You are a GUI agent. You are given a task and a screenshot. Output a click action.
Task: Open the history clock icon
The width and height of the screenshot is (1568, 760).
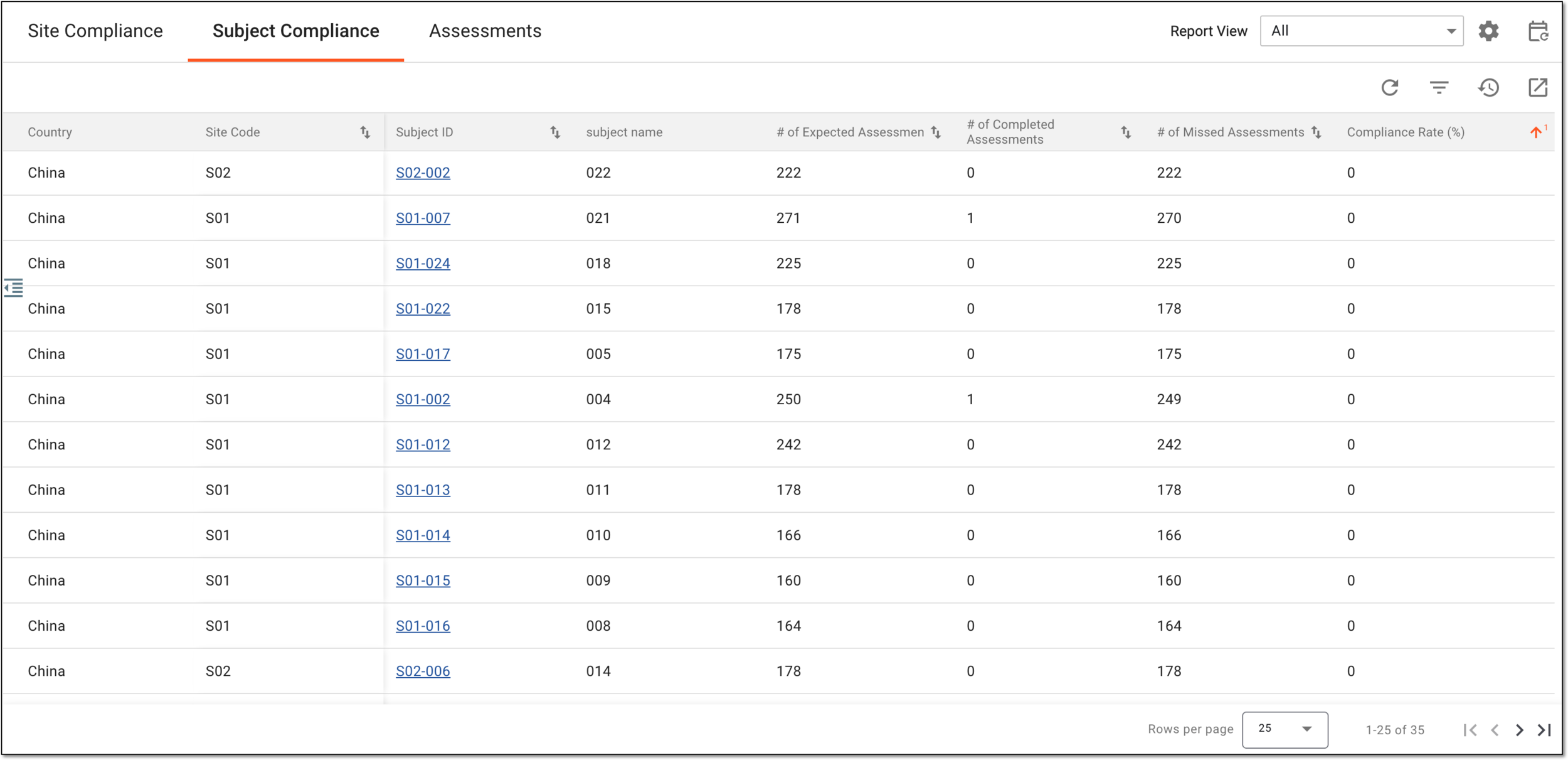pyautogui.click(x=1488, y=87)
